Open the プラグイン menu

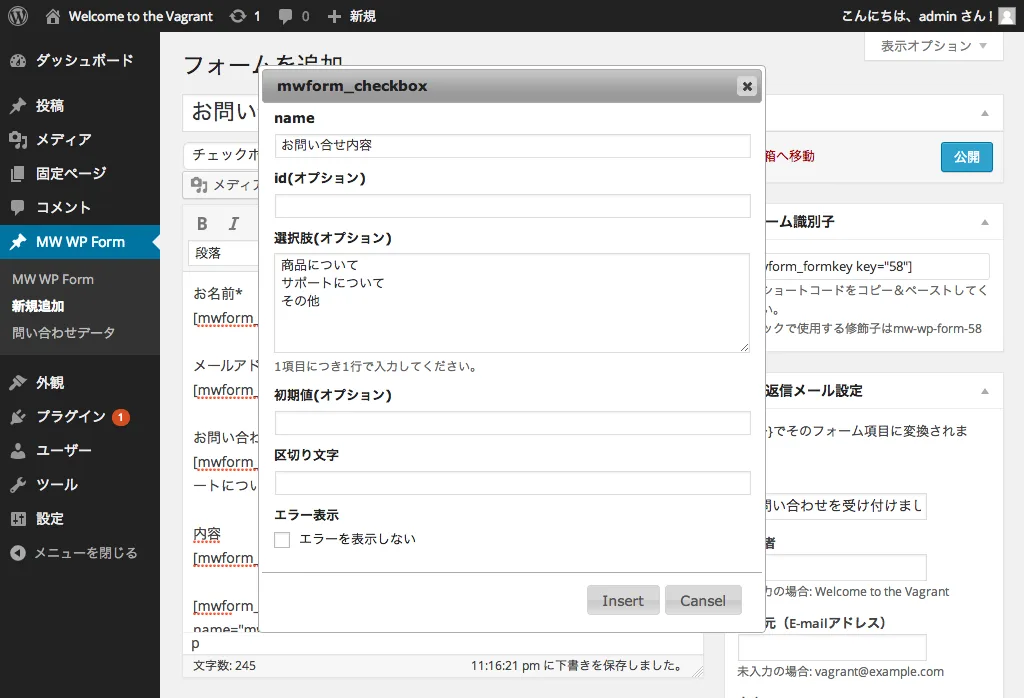point(80,417)
